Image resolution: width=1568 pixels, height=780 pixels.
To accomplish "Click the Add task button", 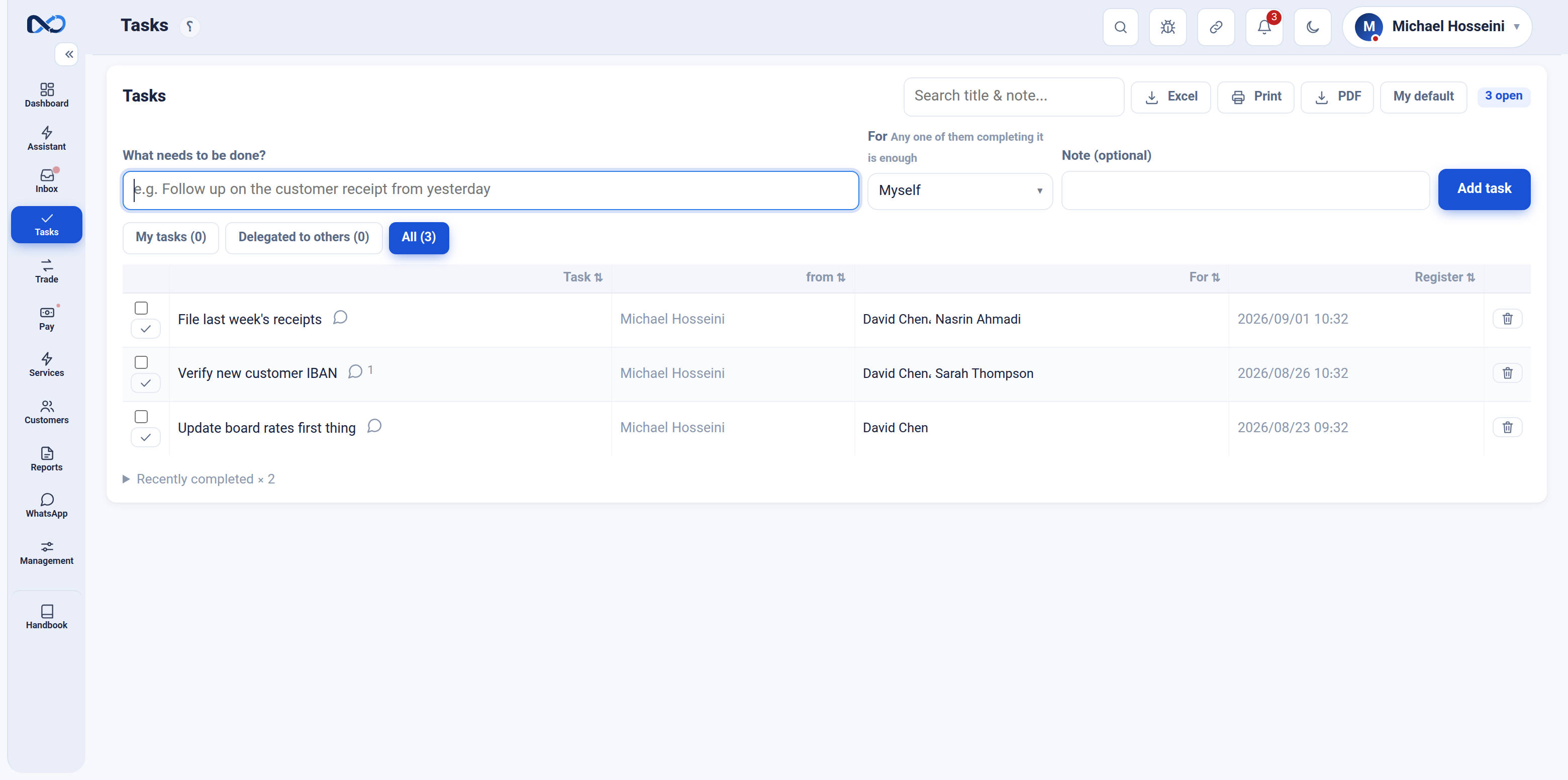I will pyautogui.click(x=1484, y=189).
